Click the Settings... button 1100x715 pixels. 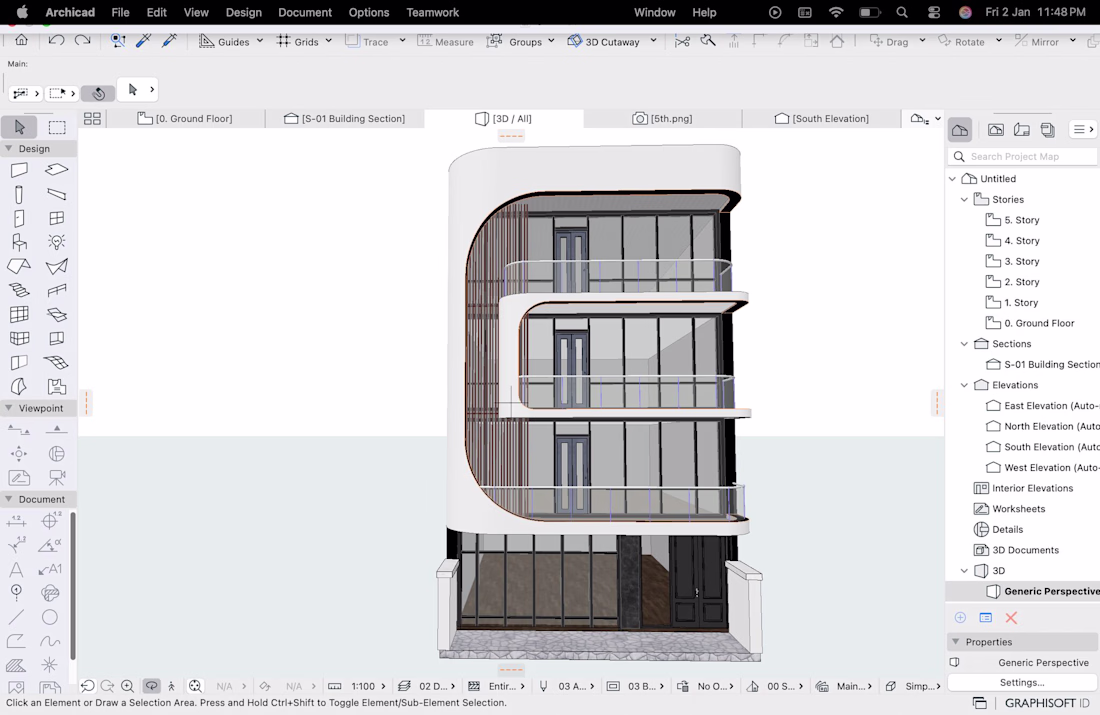(1021, 682)
